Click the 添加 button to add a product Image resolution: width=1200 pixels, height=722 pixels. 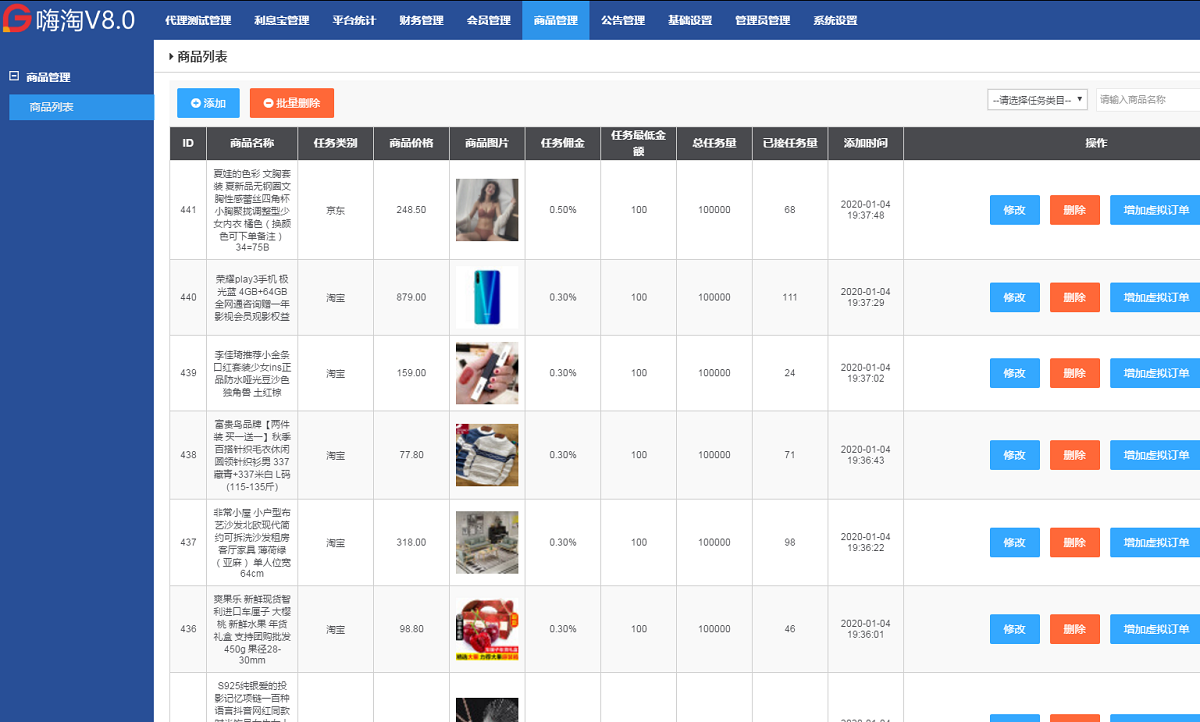(x=207, y=102)
